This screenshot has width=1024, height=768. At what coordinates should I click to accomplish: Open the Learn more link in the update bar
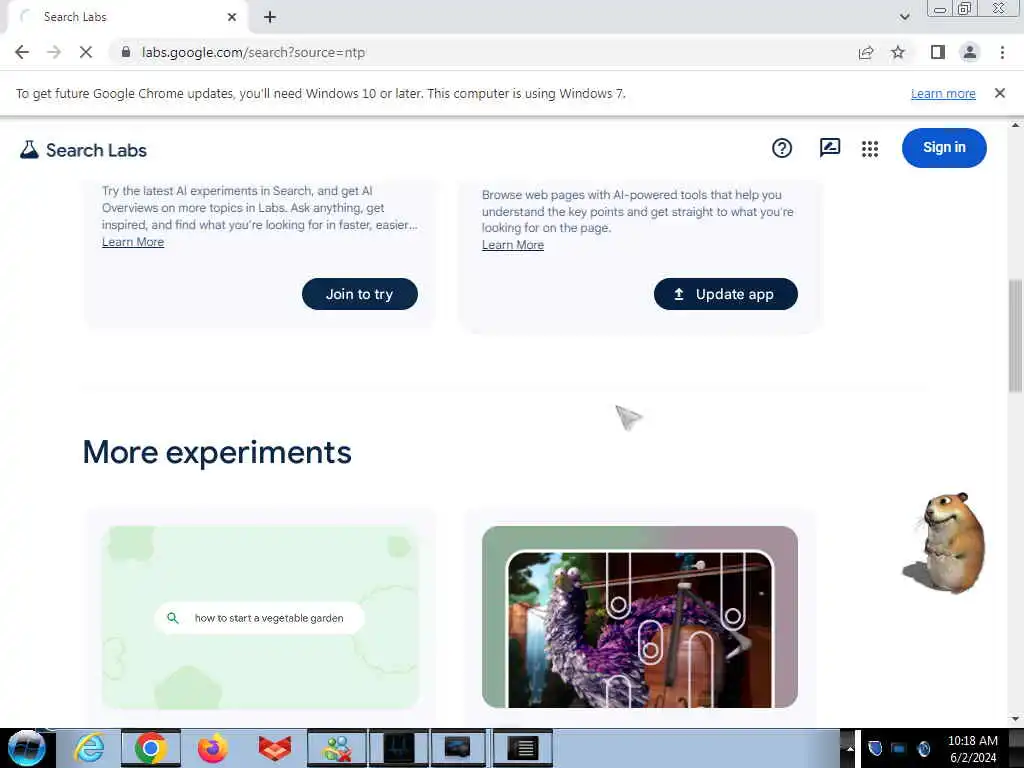[943, 93]
